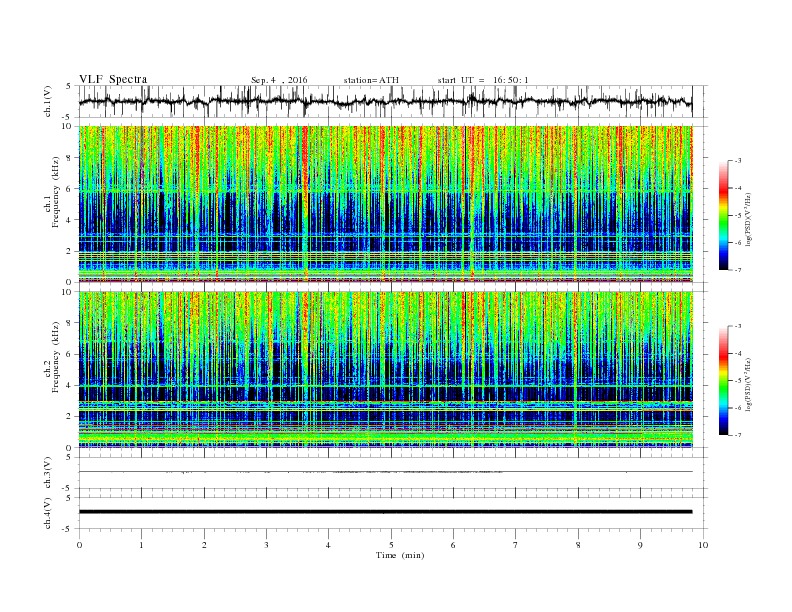Click the "ch.1(V)" waveform axis label

click(x=48, y=101)
